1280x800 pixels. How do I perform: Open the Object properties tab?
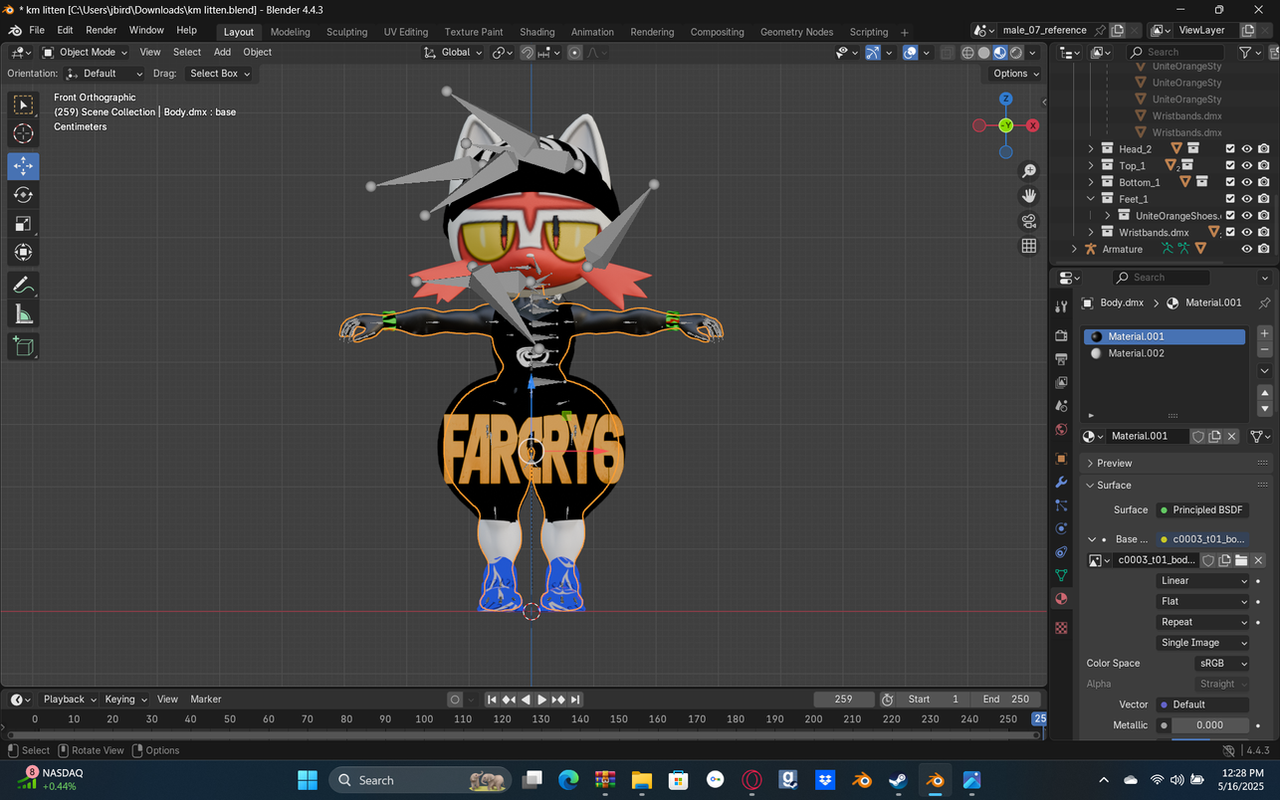[1061, 459]
